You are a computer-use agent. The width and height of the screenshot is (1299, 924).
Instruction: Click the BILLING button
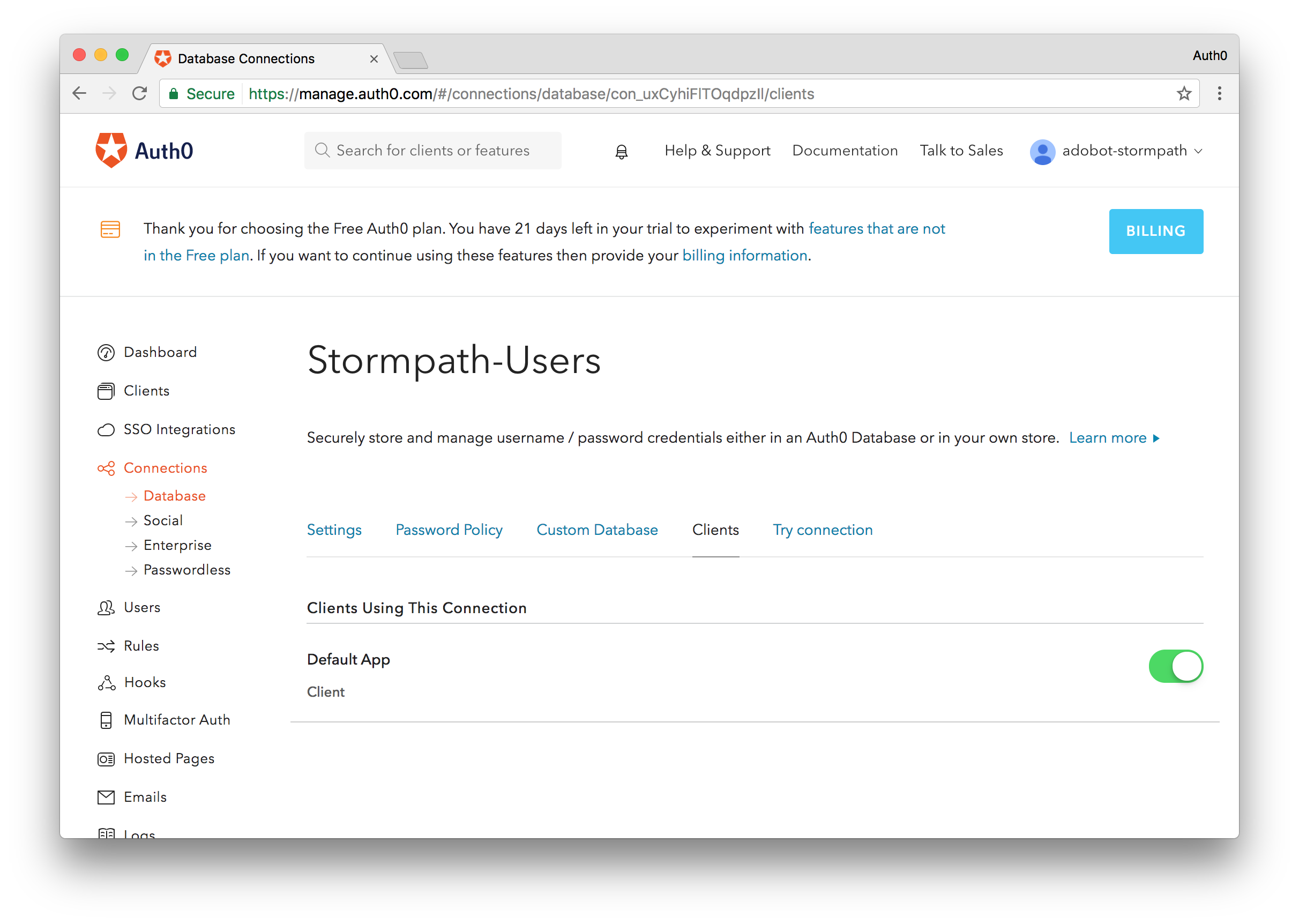[x=1155, y=231]
